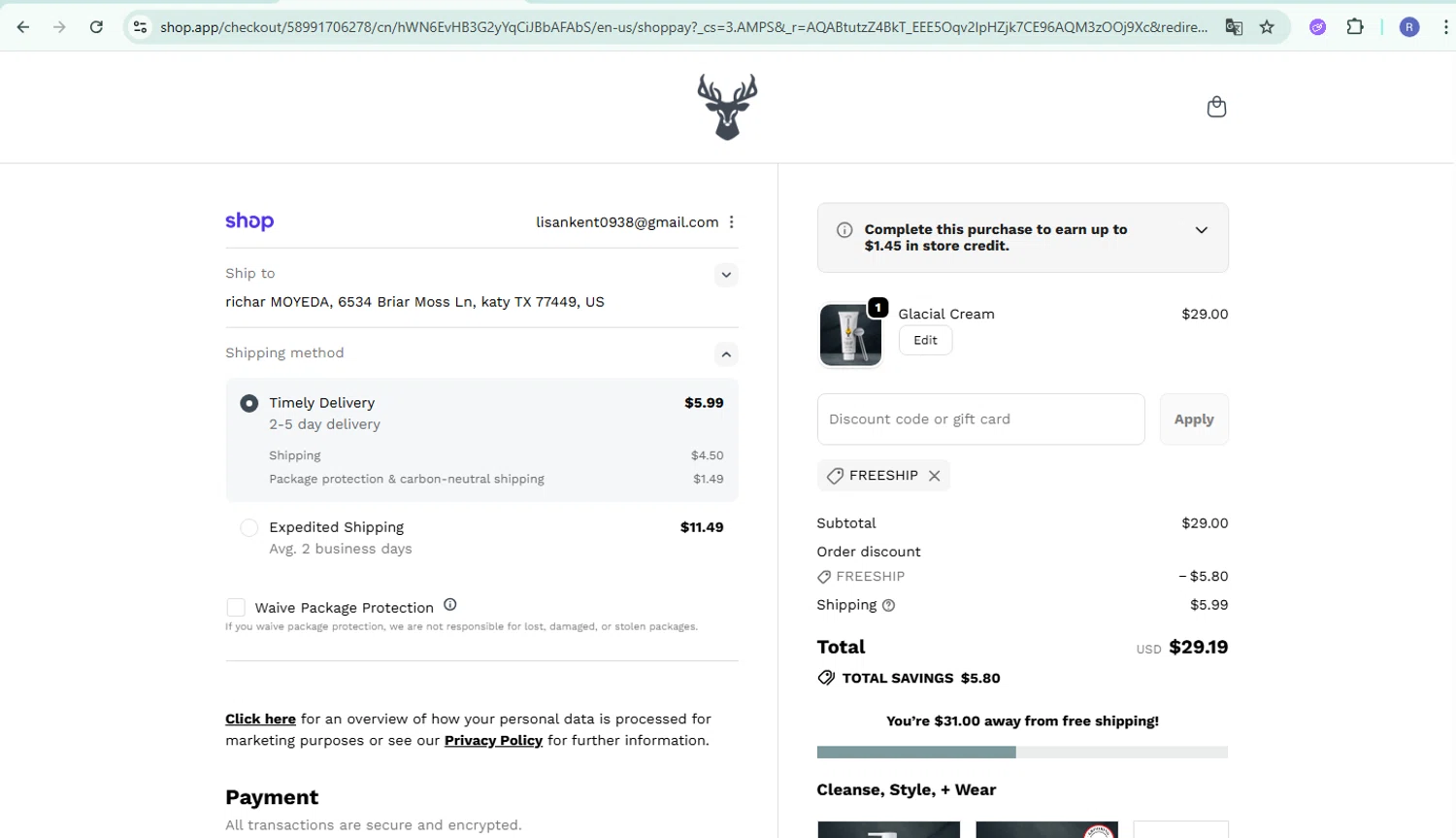Reload the checkout page

(x=96, y=27)
